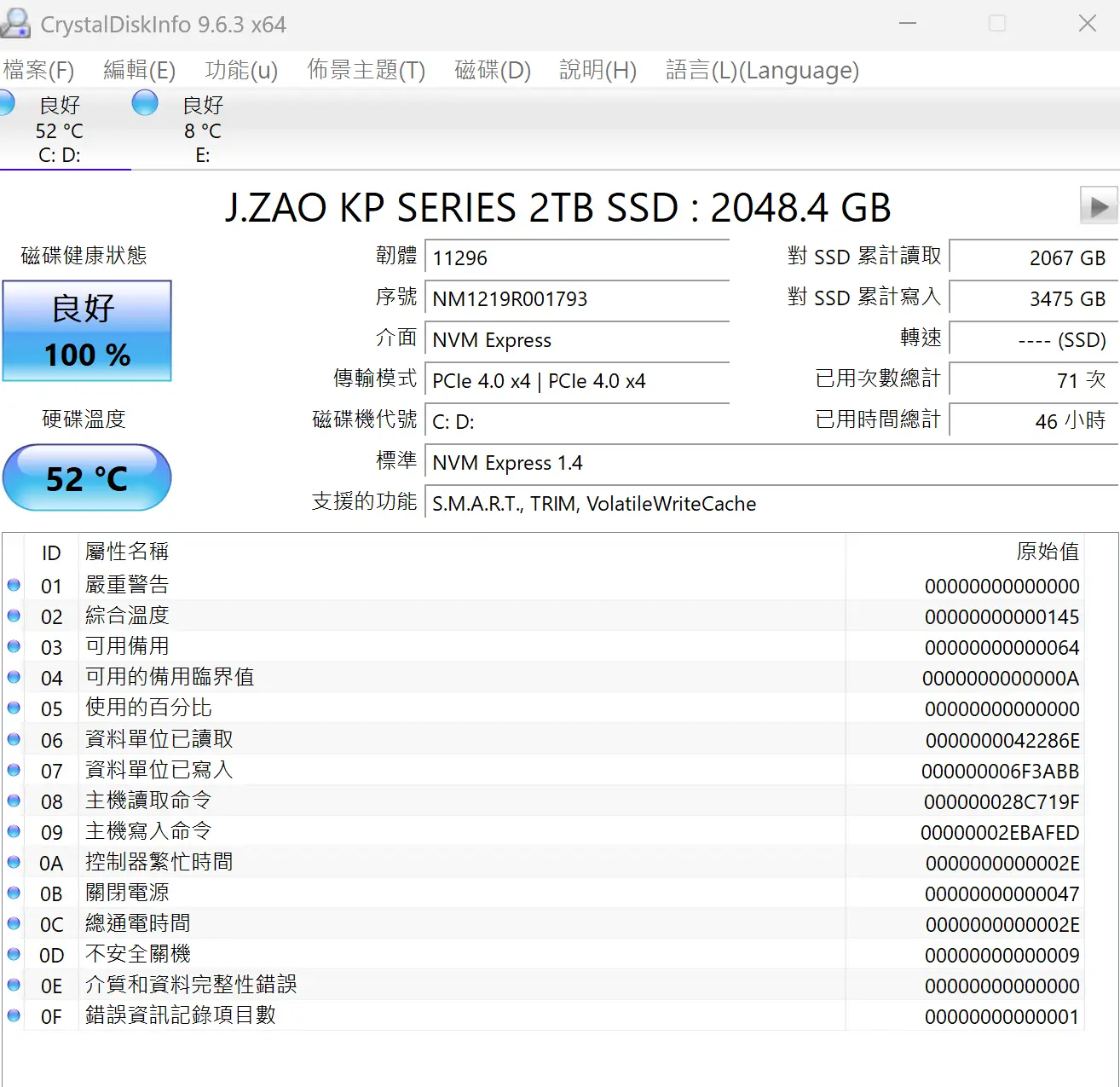Select the 綜合溫度 attribute name
The height and width of the screenshot is (1087, 1120).
pos(127,616)
